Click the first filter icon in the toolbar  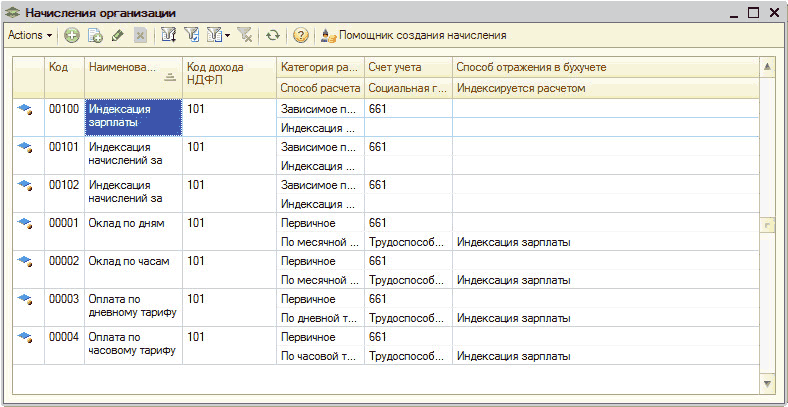[x=168, y=35]
